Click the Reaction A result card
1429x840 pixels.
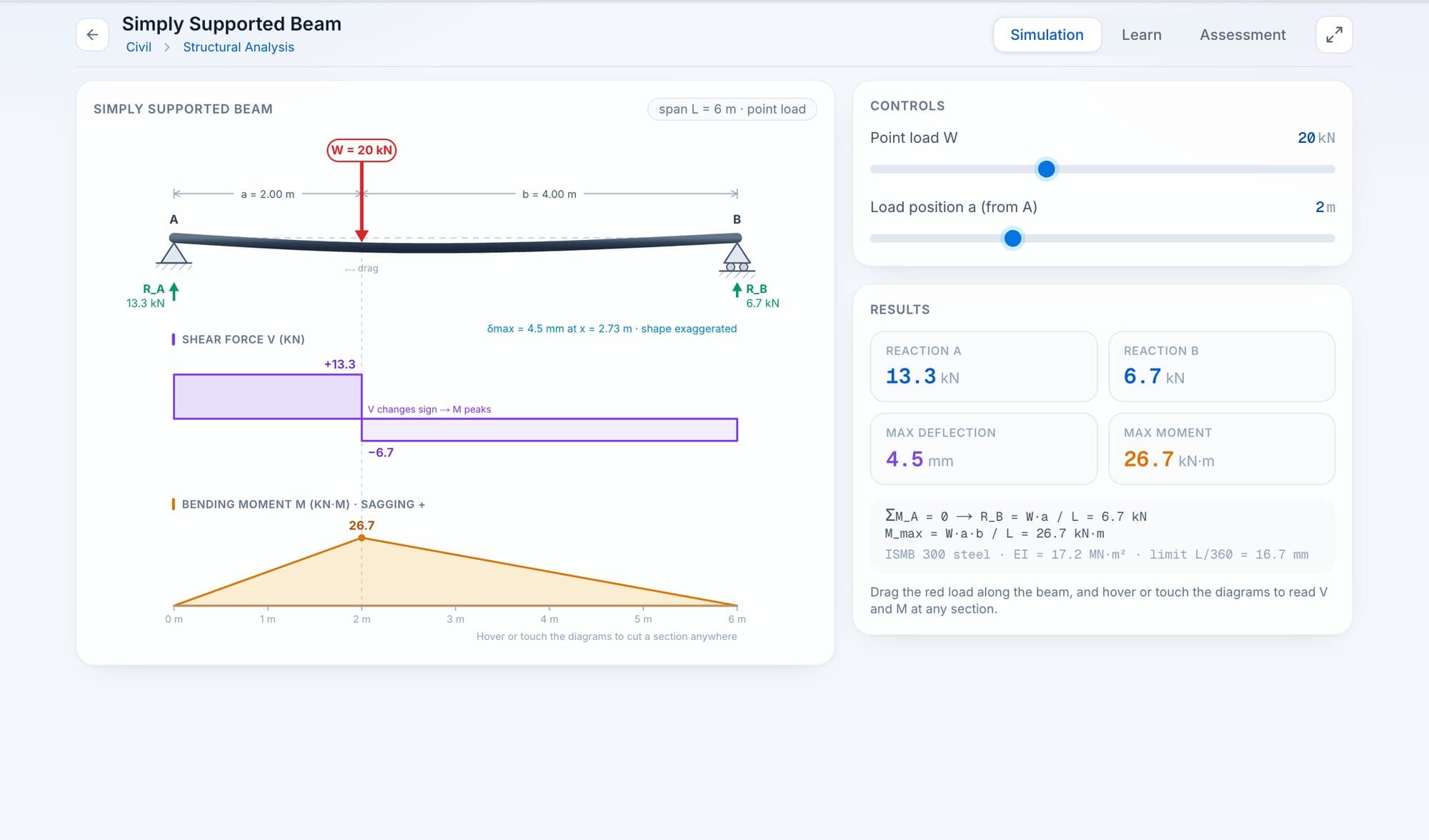coord(983,366)
